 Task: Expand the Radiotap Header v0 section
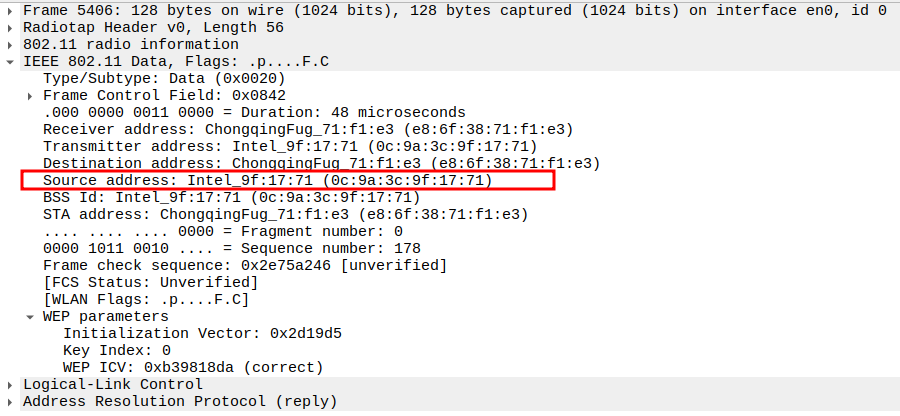11,28
